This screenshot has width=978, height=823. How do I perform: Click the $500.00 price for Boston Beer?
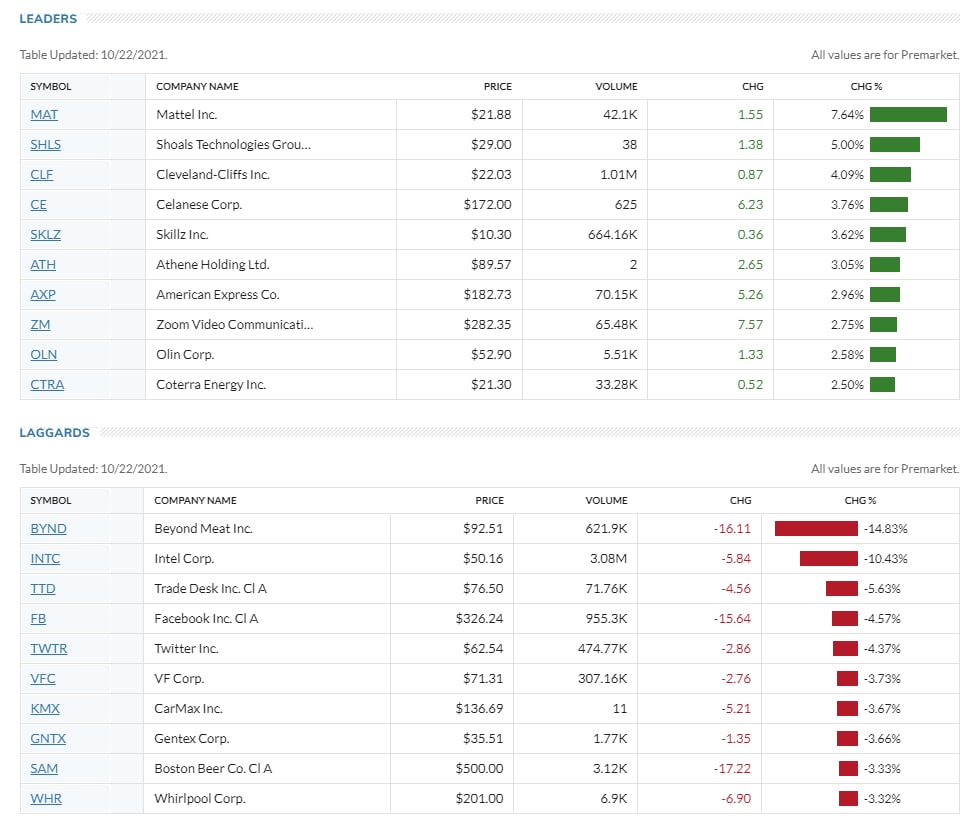[479, 768]
